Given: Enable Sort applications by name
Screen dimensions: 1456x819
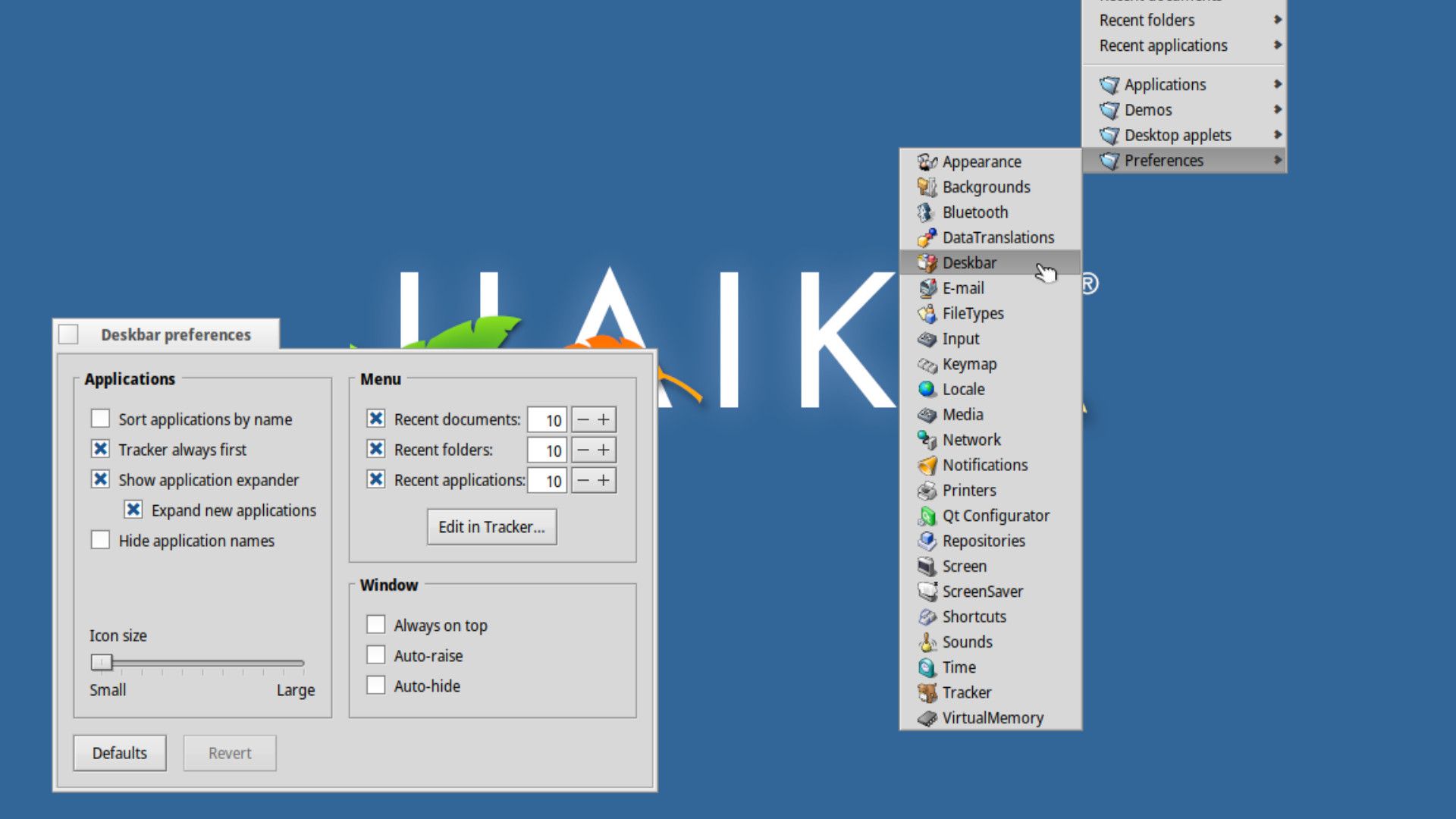Looking at the screenshot, I should [100, 419].
